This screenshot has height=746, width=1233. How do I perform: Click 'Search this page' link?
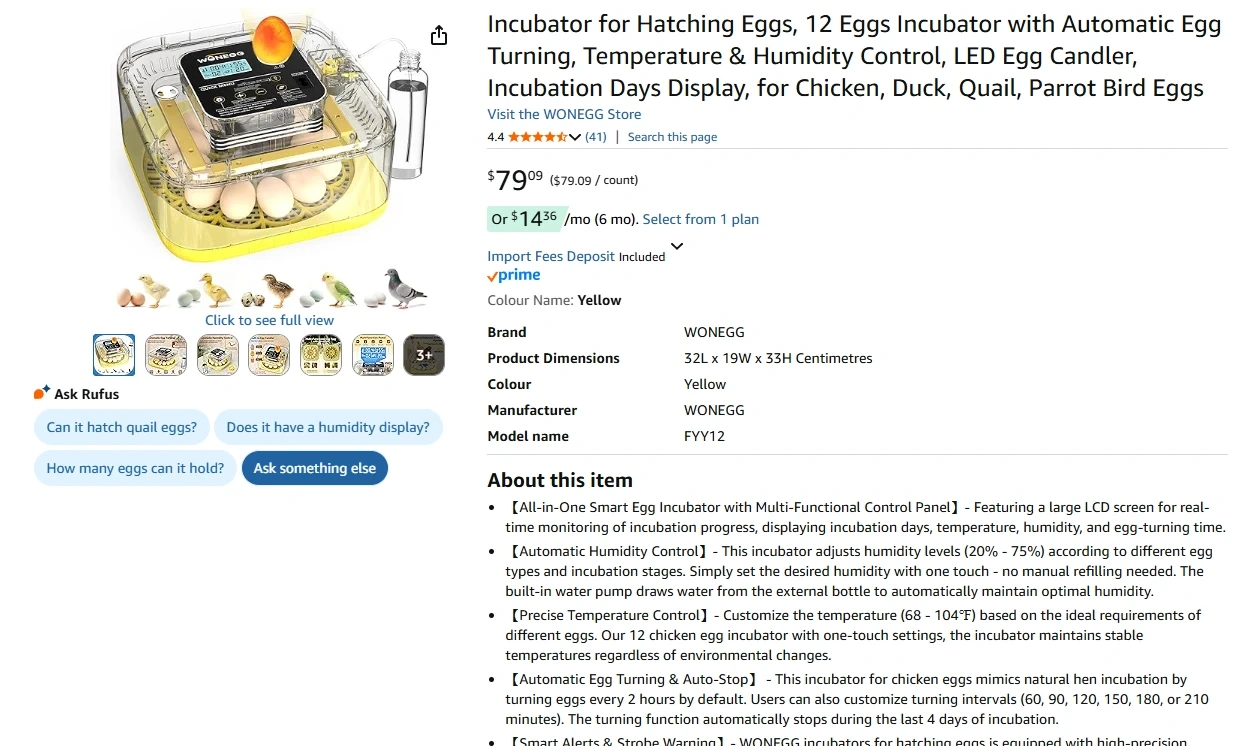[x=672, y=137]
